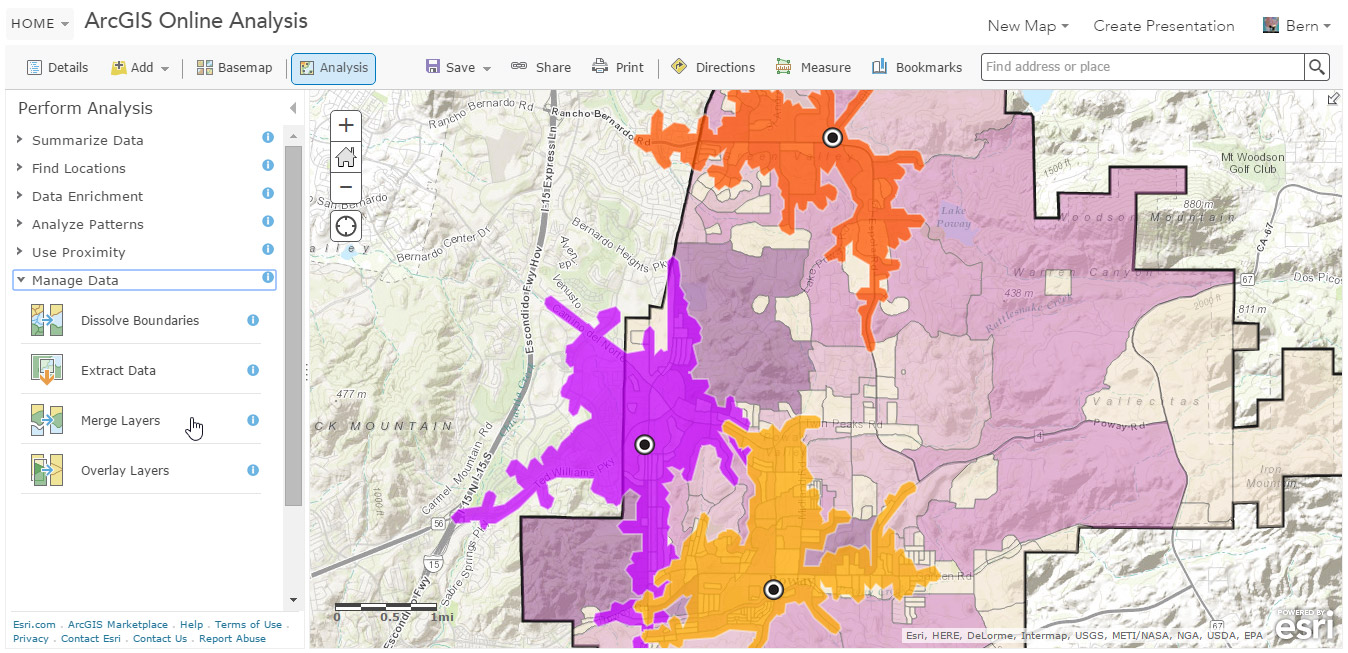This screenshot has height=653, width=1348.
Task: Open the Terms of Use link
Action: (248, 625)
